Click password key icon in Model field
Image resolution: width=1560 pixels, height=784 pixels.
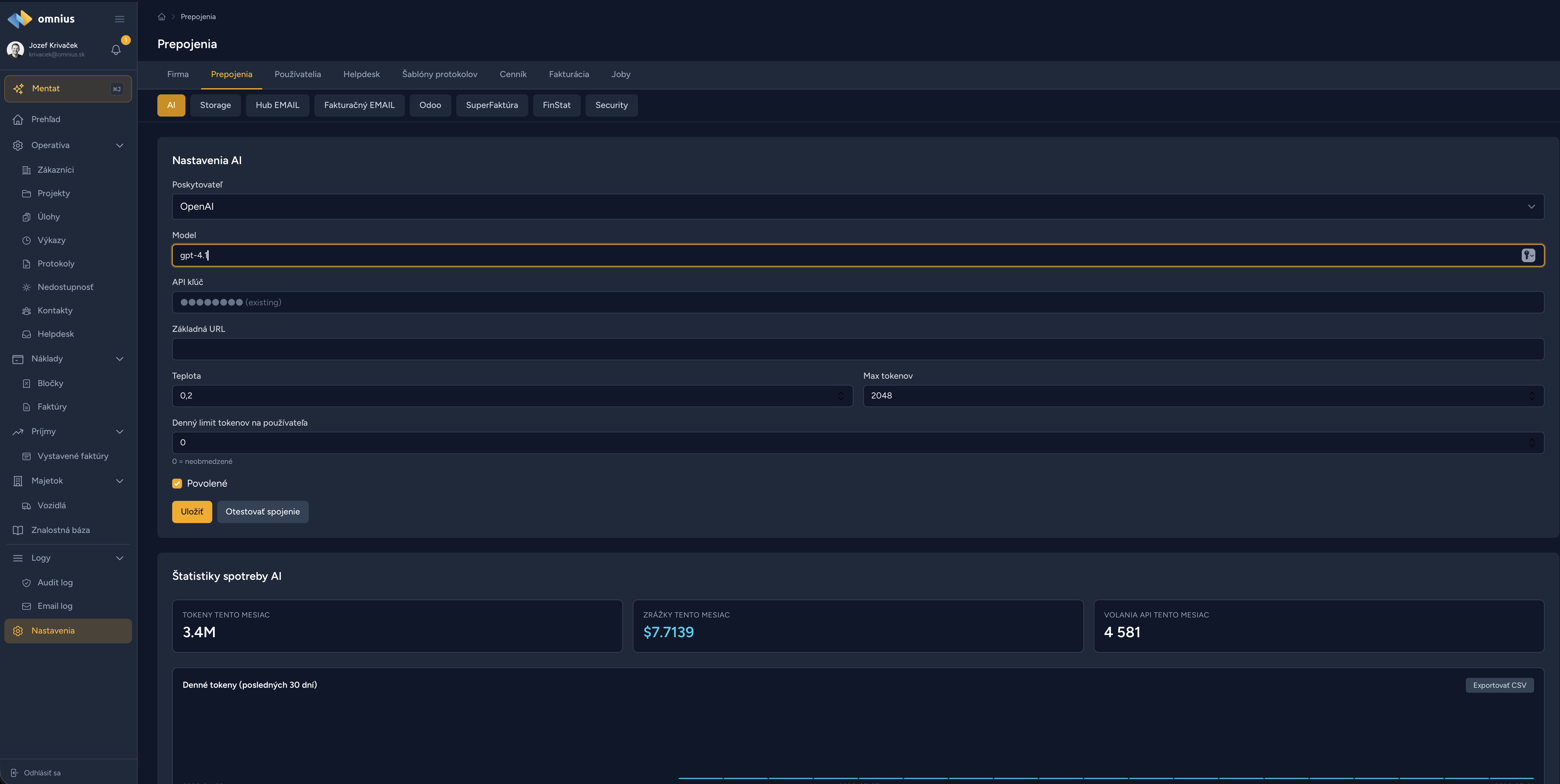click(x=1528, y=255)
